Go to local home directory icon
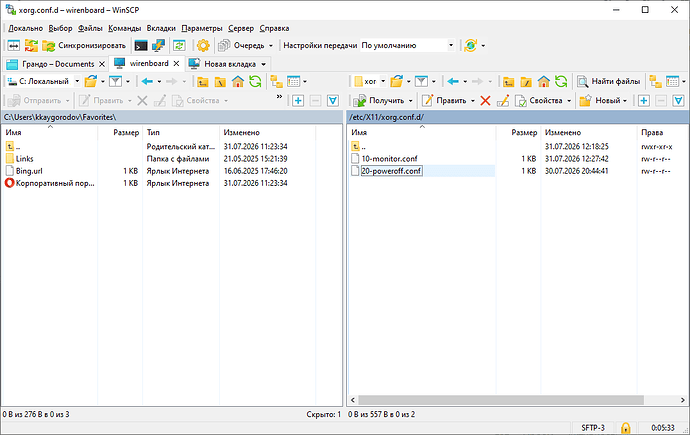This screenshot has height=435, width=690. [238, 81]
